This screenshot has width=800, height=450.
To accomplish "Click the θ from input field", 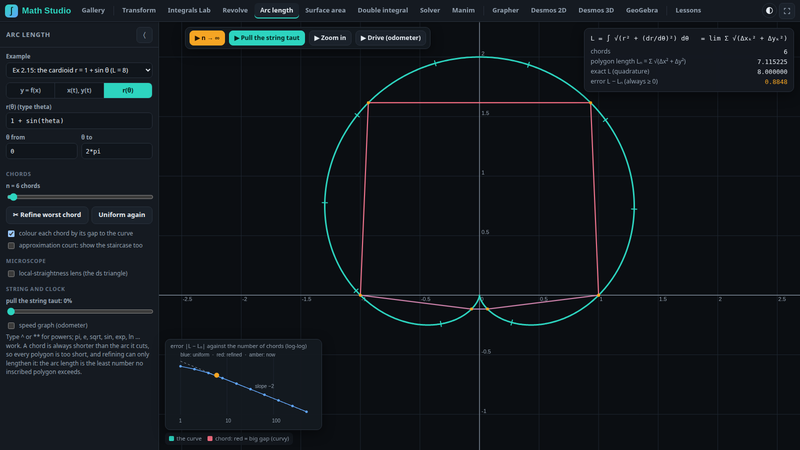I will tap(41, 151).
